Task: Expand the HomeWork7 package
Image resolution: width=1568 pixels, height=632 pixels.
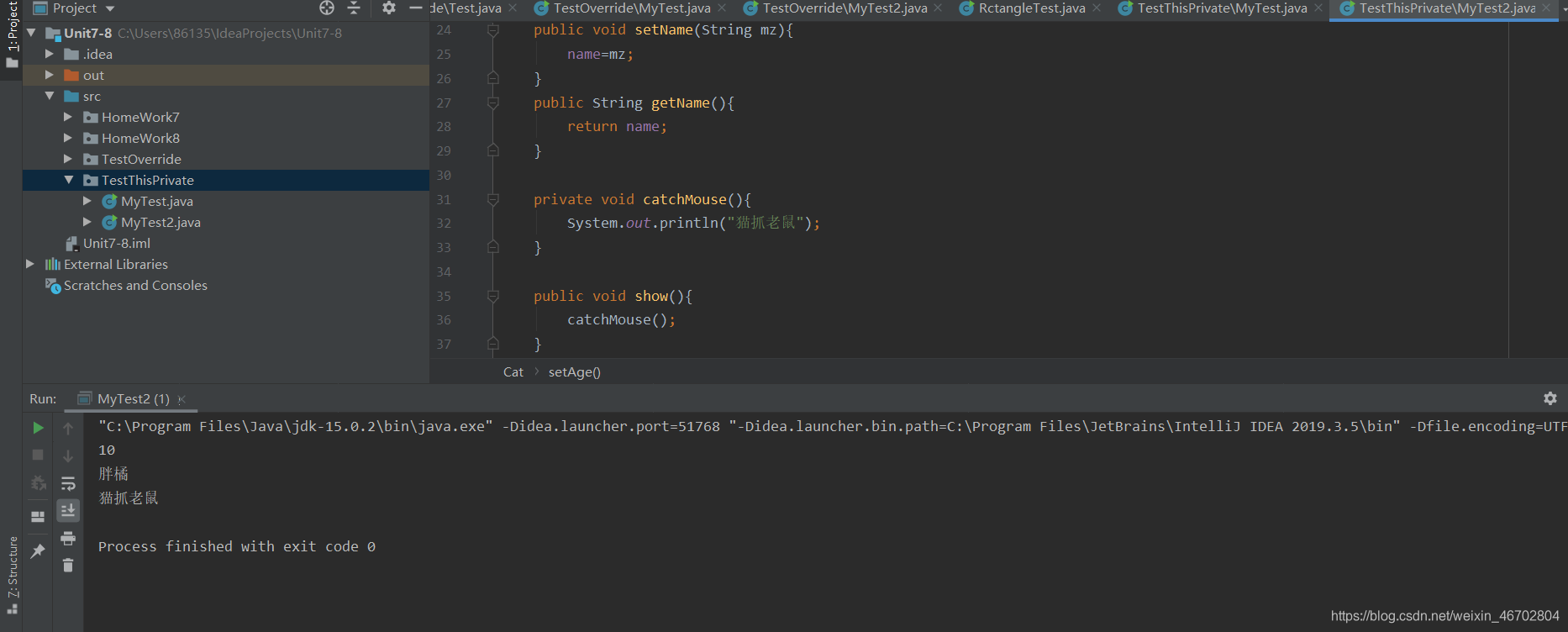Action: pos(68,117)
